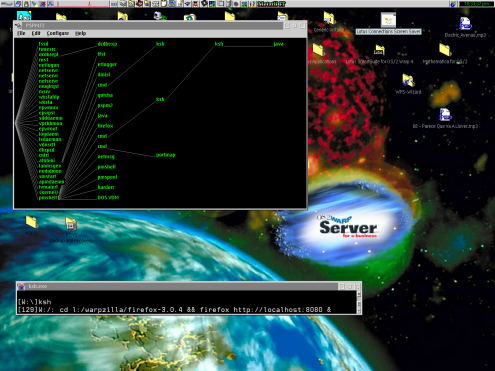The height and width of the screenshot is (371, 495).
Task: Select the java node at the far right of the tree
Action: coord(278,44)
